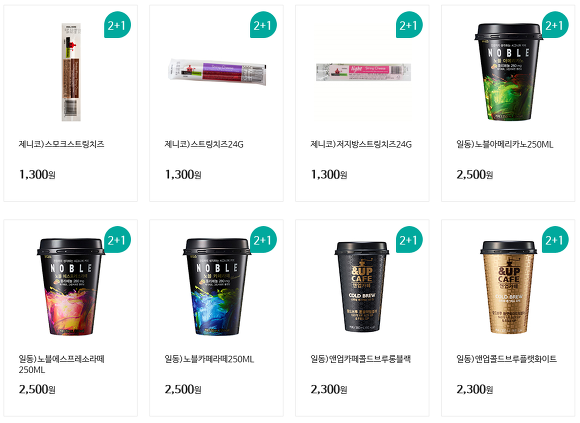Click the 2+1 badge on 노블에스프레소라떼

pos(117,240)
